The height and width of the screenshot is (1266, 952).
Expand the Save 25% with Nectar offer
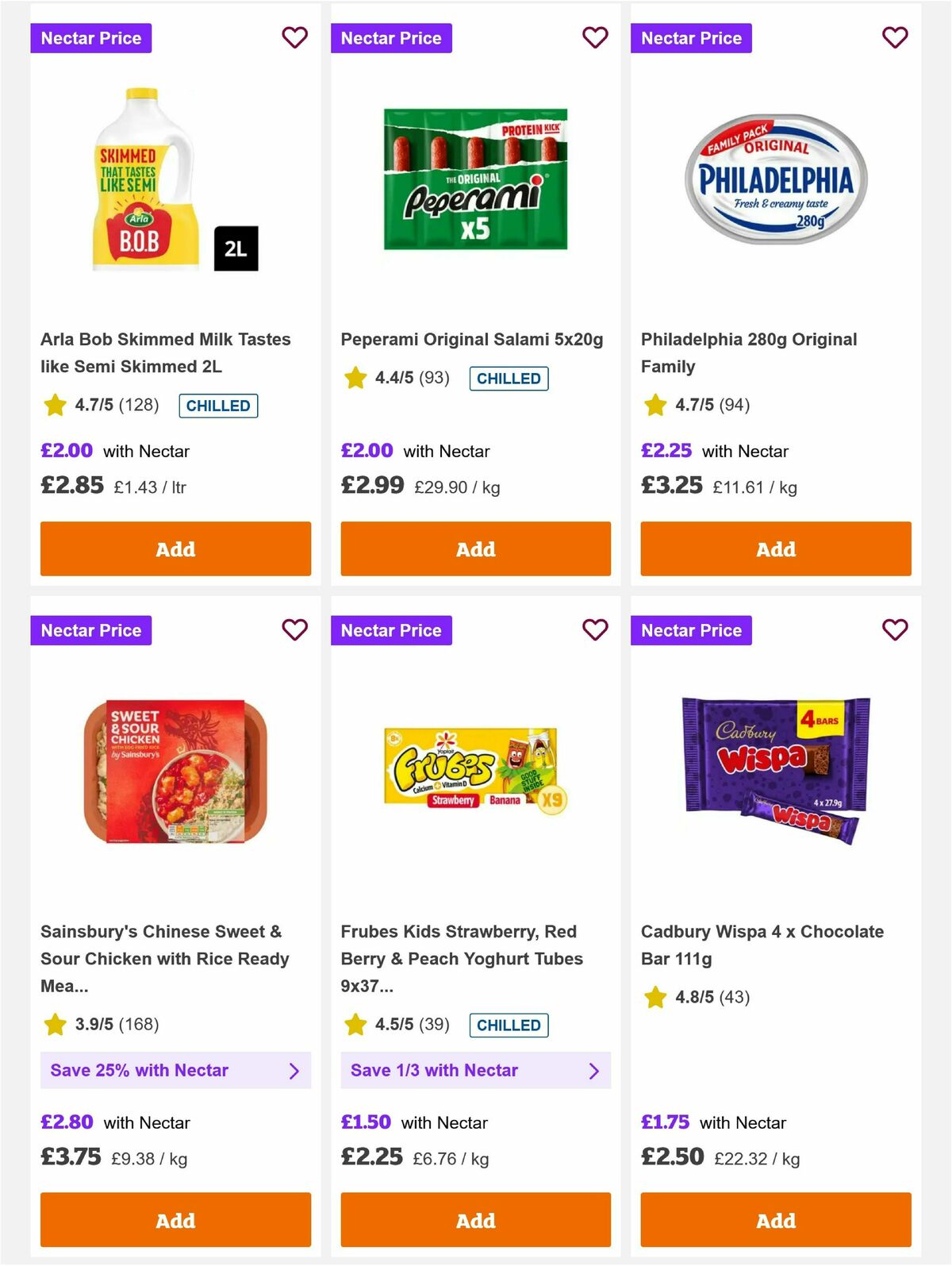click(x=175, y=1070)
